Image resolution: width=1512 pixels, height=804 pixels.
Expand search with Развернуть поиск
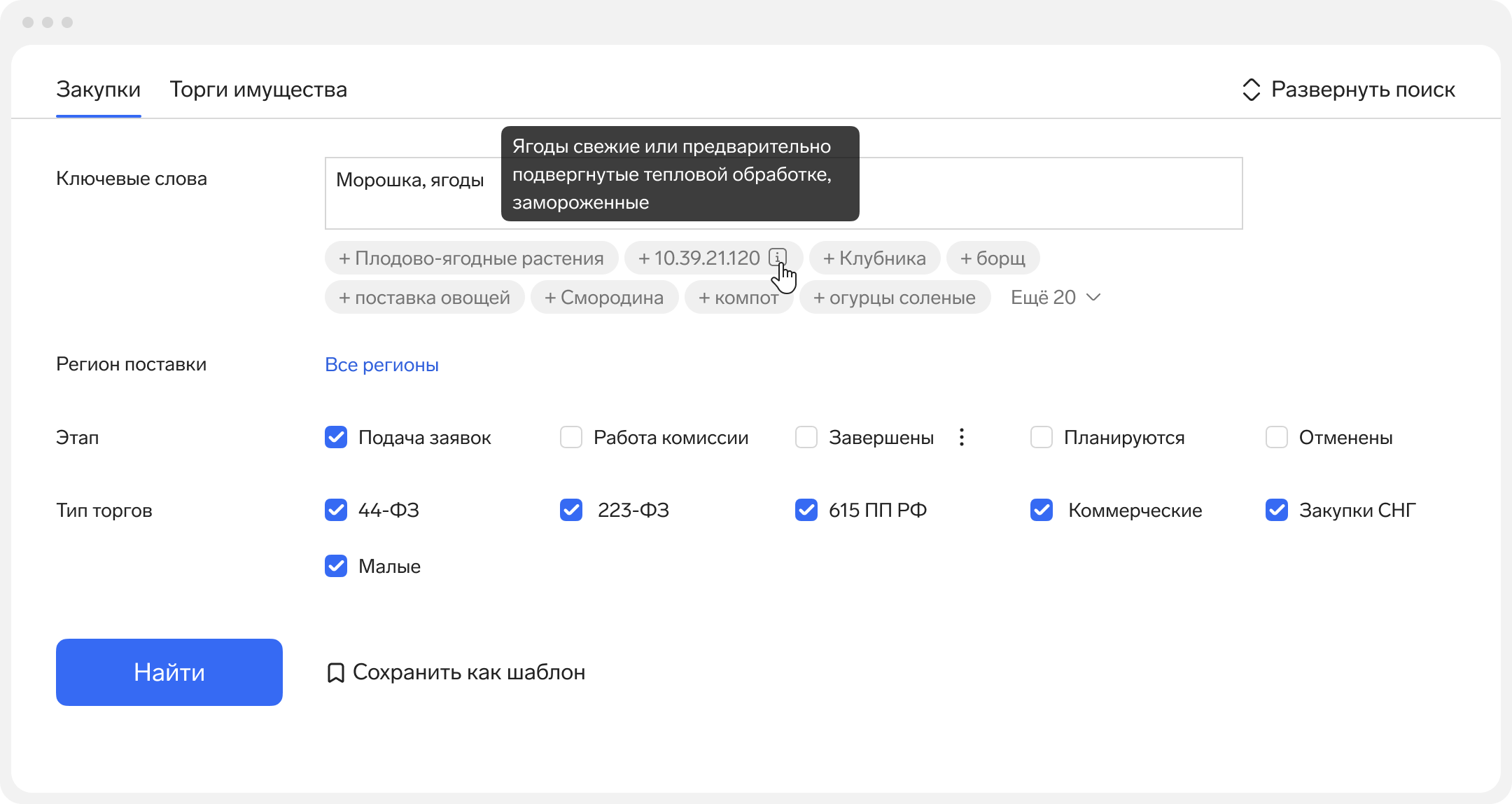pyautogui.click(x=1362, y=90)
